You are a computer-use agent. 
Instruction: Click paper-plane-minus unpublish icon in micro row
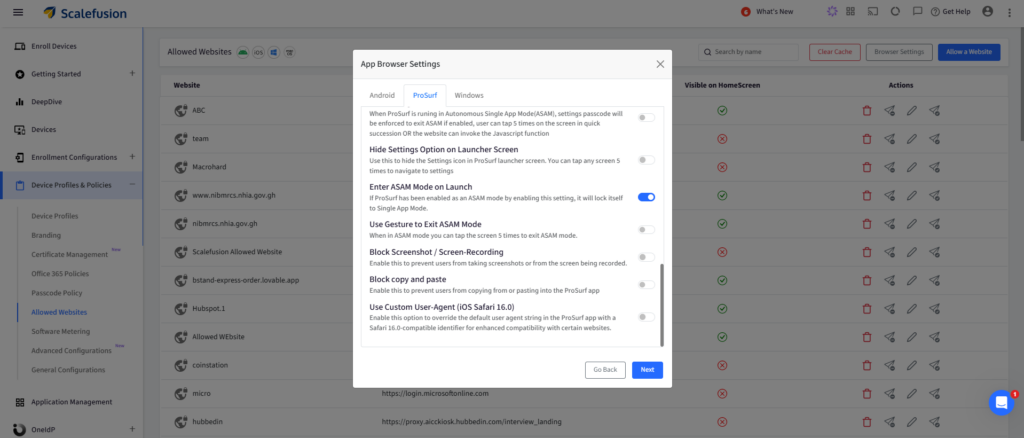(889, 394)
